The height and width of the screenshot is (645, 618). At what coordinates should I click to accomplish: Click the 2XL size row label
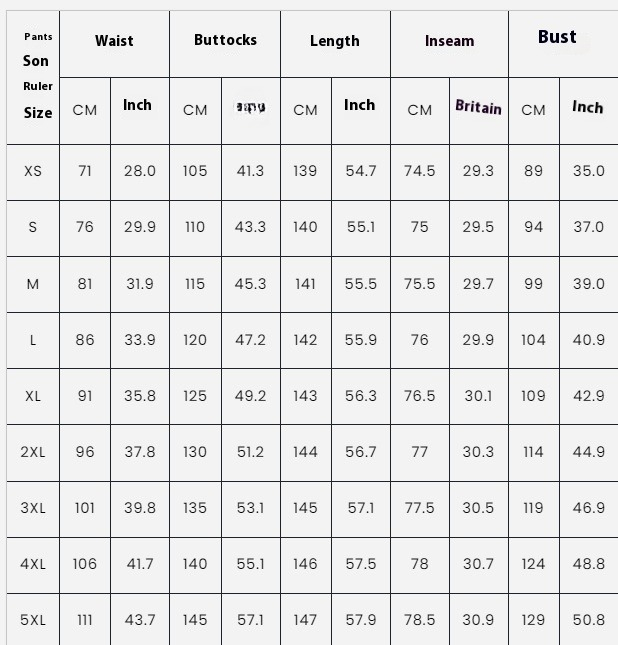click(33, 452)
